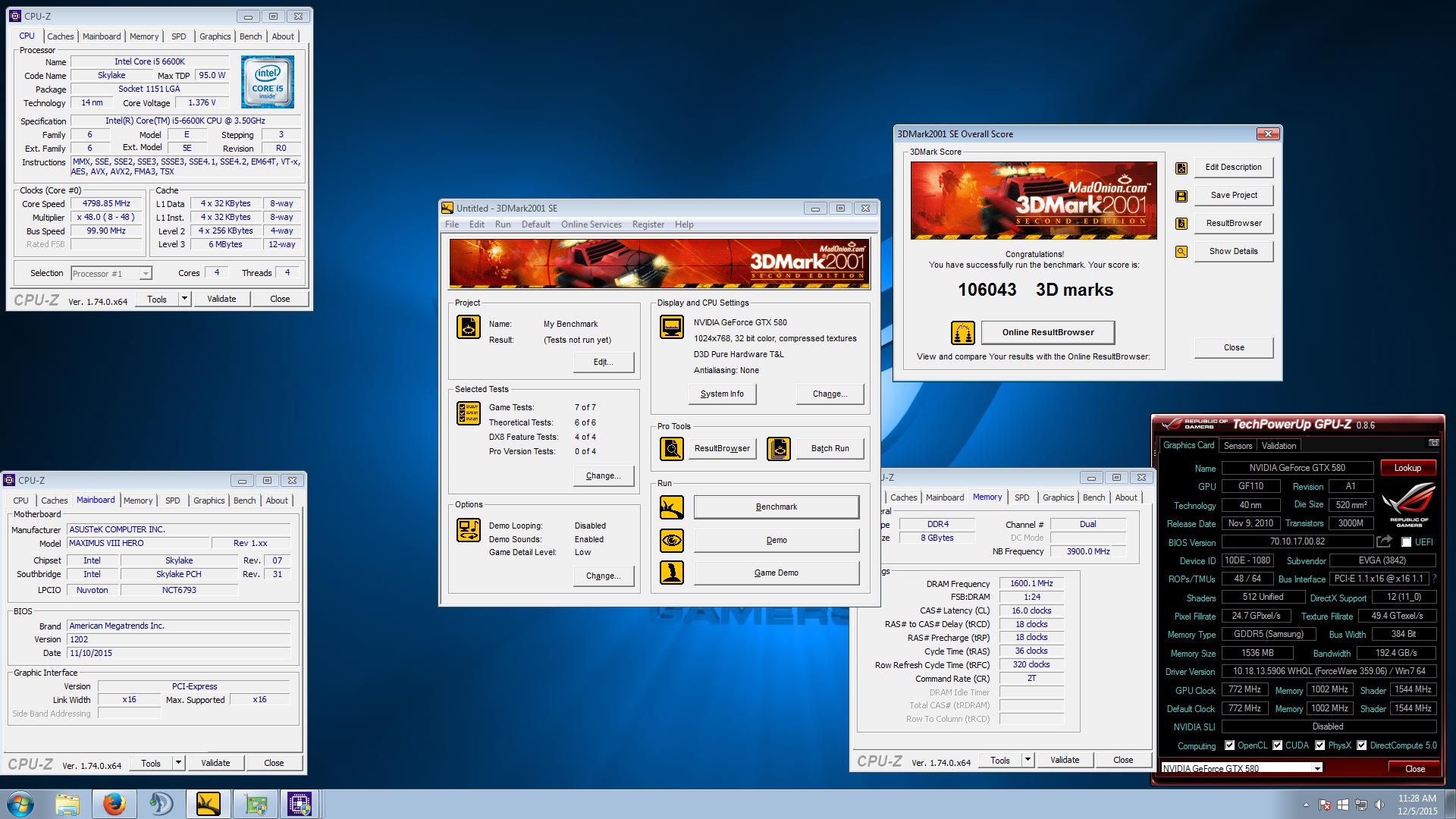Open Windows Explorer from the taskbar
This screenshot has width=1456, height=819.
[x=67, y=804]
